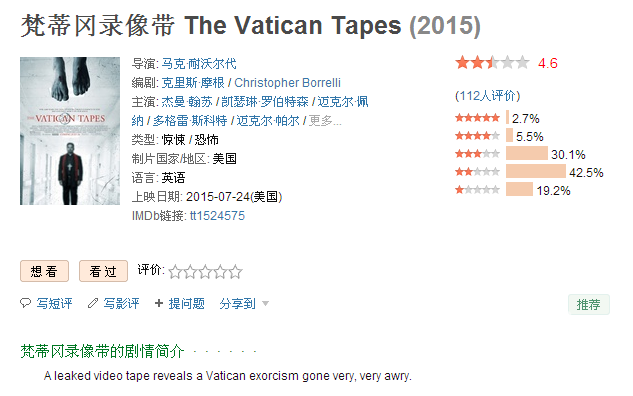
Task: View the 112人评价 ratings link
Action: 487,96
